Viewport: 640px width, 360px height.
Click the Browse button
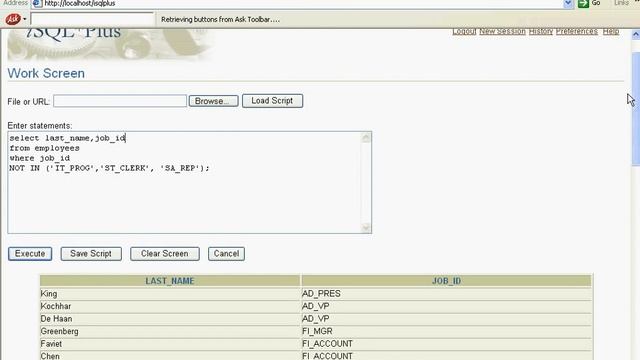(x=213, y=101)
